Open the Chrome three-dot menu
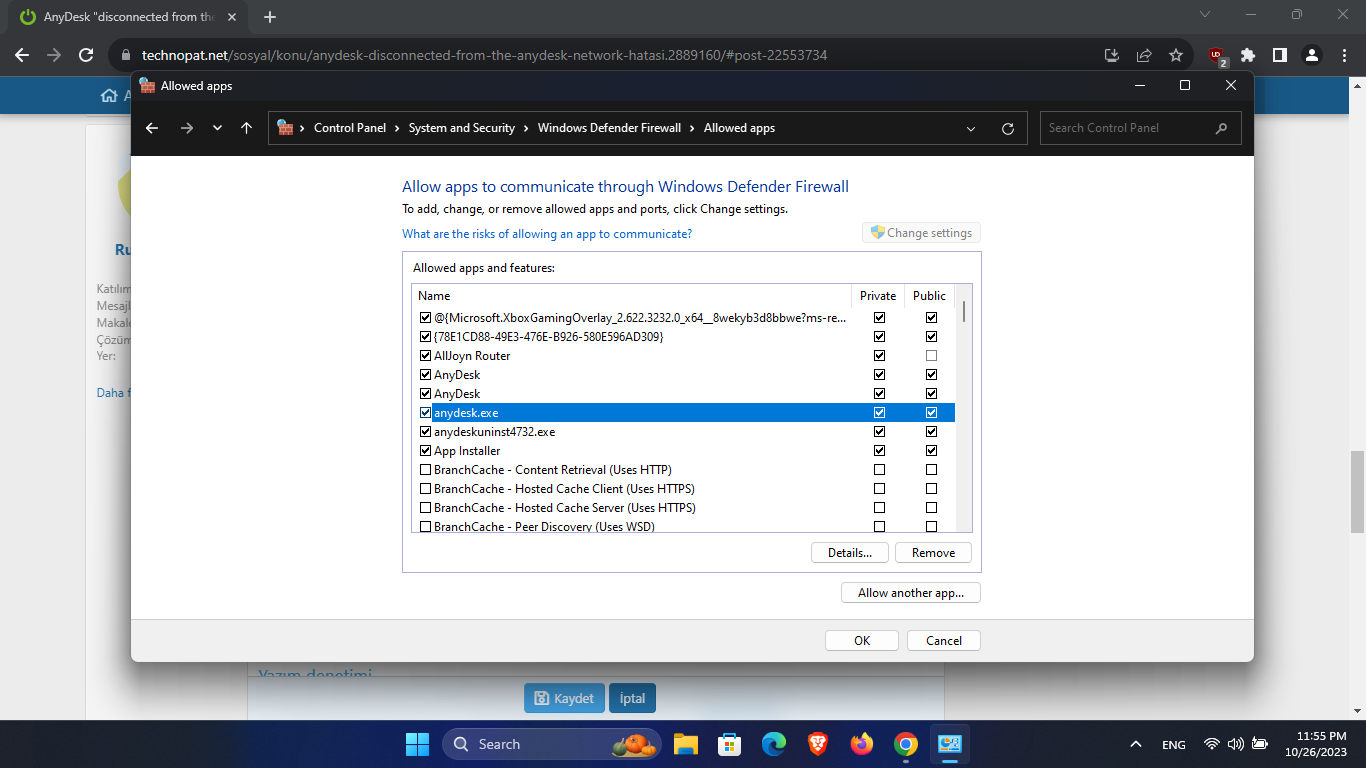Screen dimensions: 1366x768 pyautogui.click(x=1343, y=55)
